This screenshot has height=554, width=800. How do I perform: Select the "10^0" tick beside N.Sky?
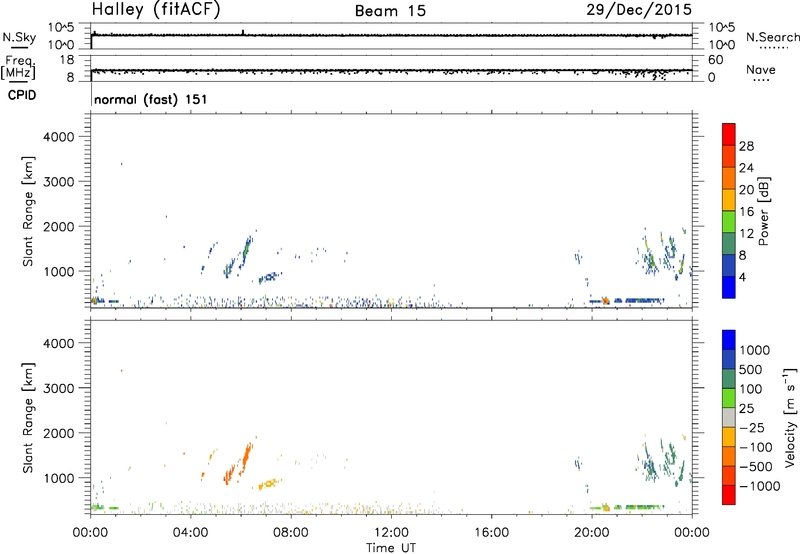[61, 45]
